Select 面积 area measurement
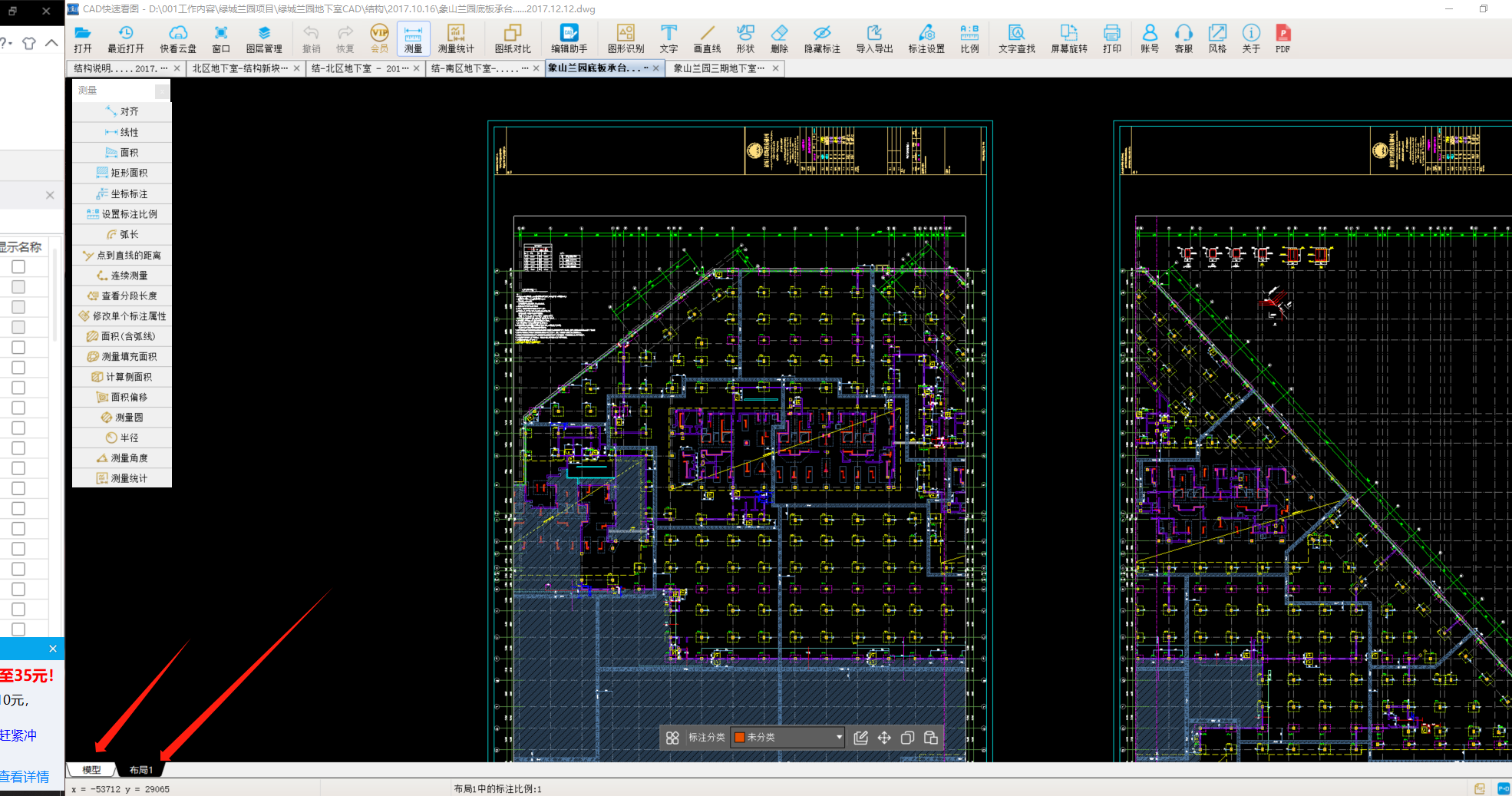 (122, 153)
